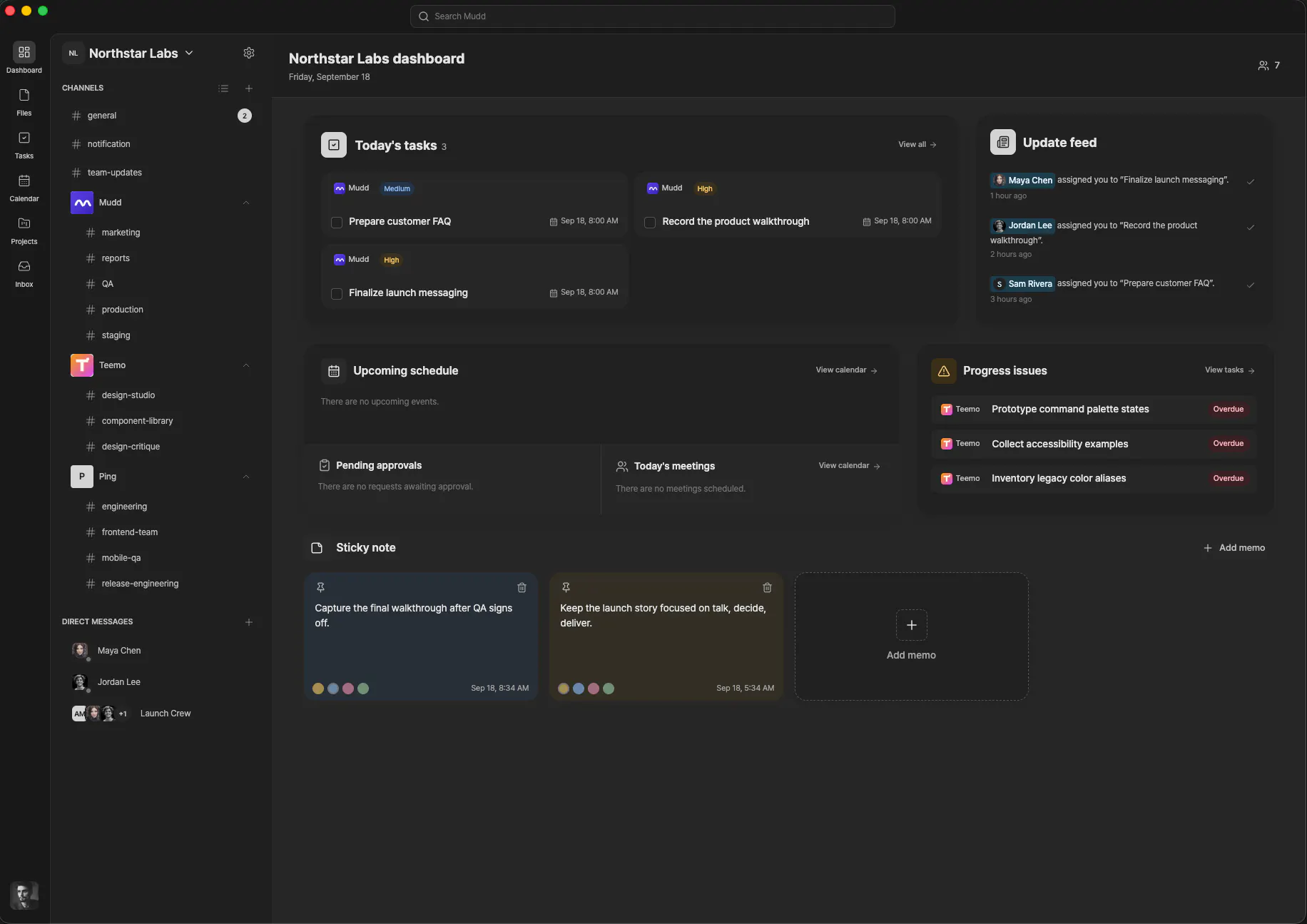The height and width of the screenshot is (924, 1307).
Task: Click the Search Mudd field
Action: (652, 16)
